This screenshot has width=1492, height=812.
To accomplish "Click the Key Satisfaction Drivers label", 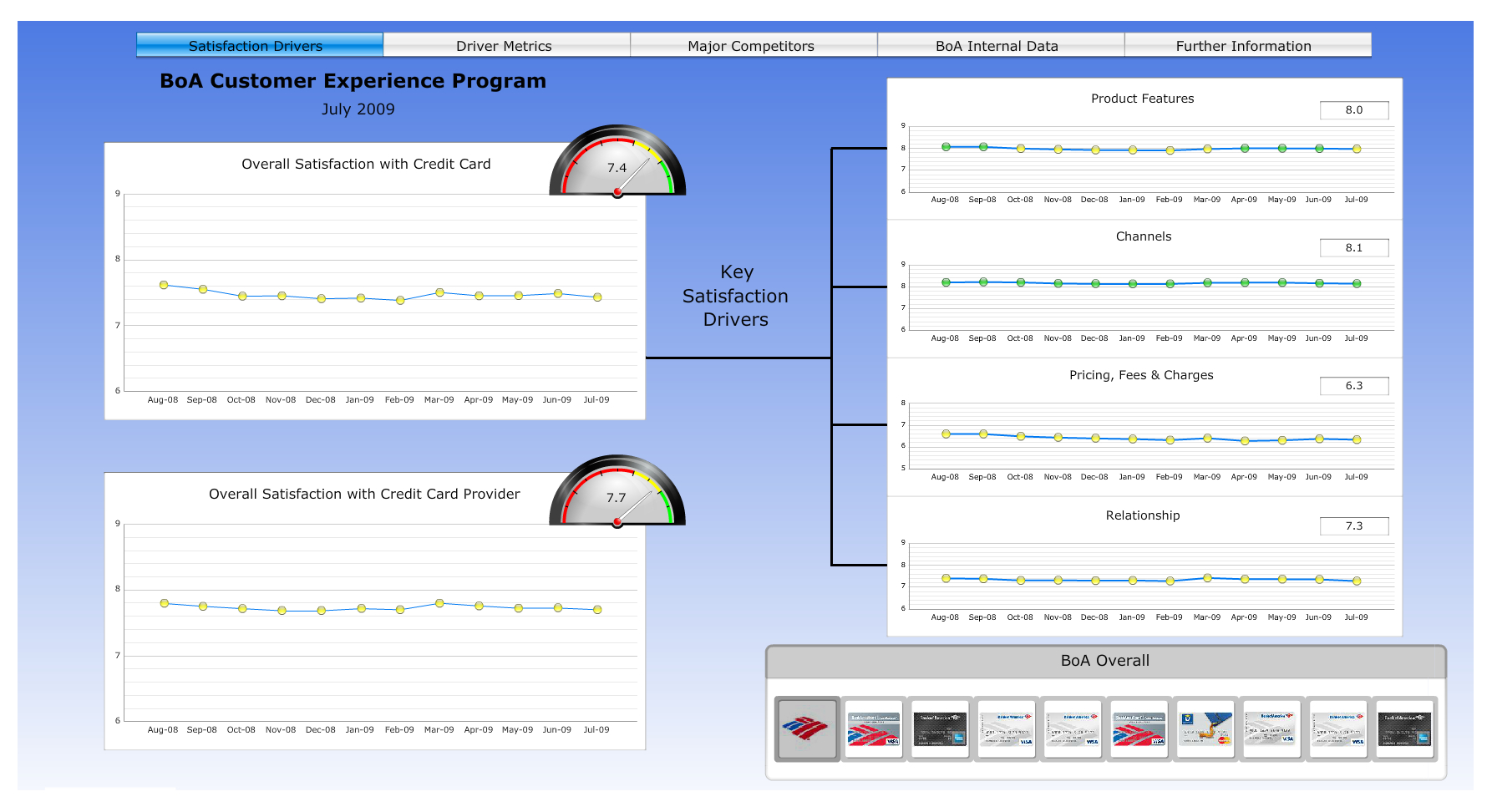I will [735, 296].
